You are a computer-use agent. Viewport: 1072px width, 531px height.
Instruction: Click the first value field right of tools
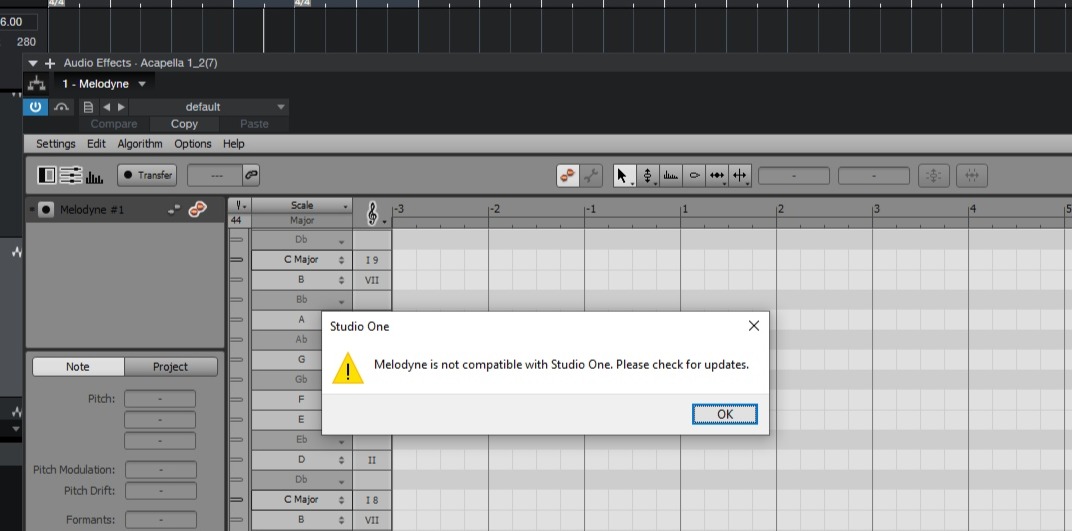tap(794, 176)
